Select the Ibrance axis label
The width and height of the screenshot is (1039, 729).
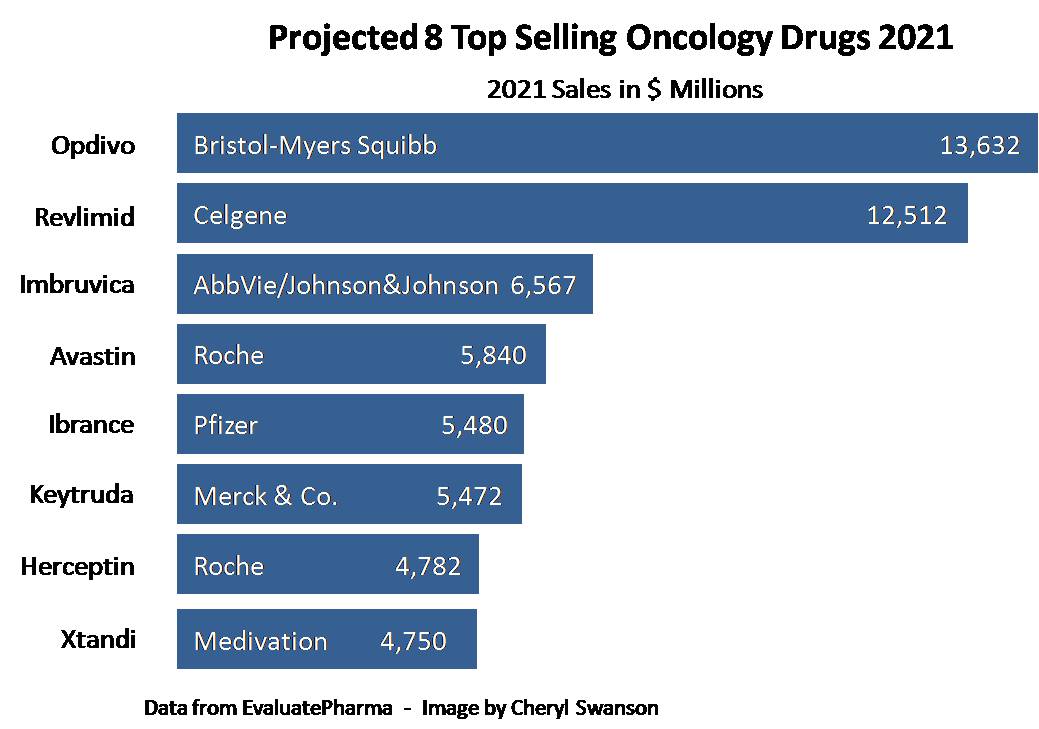(91, 424)
